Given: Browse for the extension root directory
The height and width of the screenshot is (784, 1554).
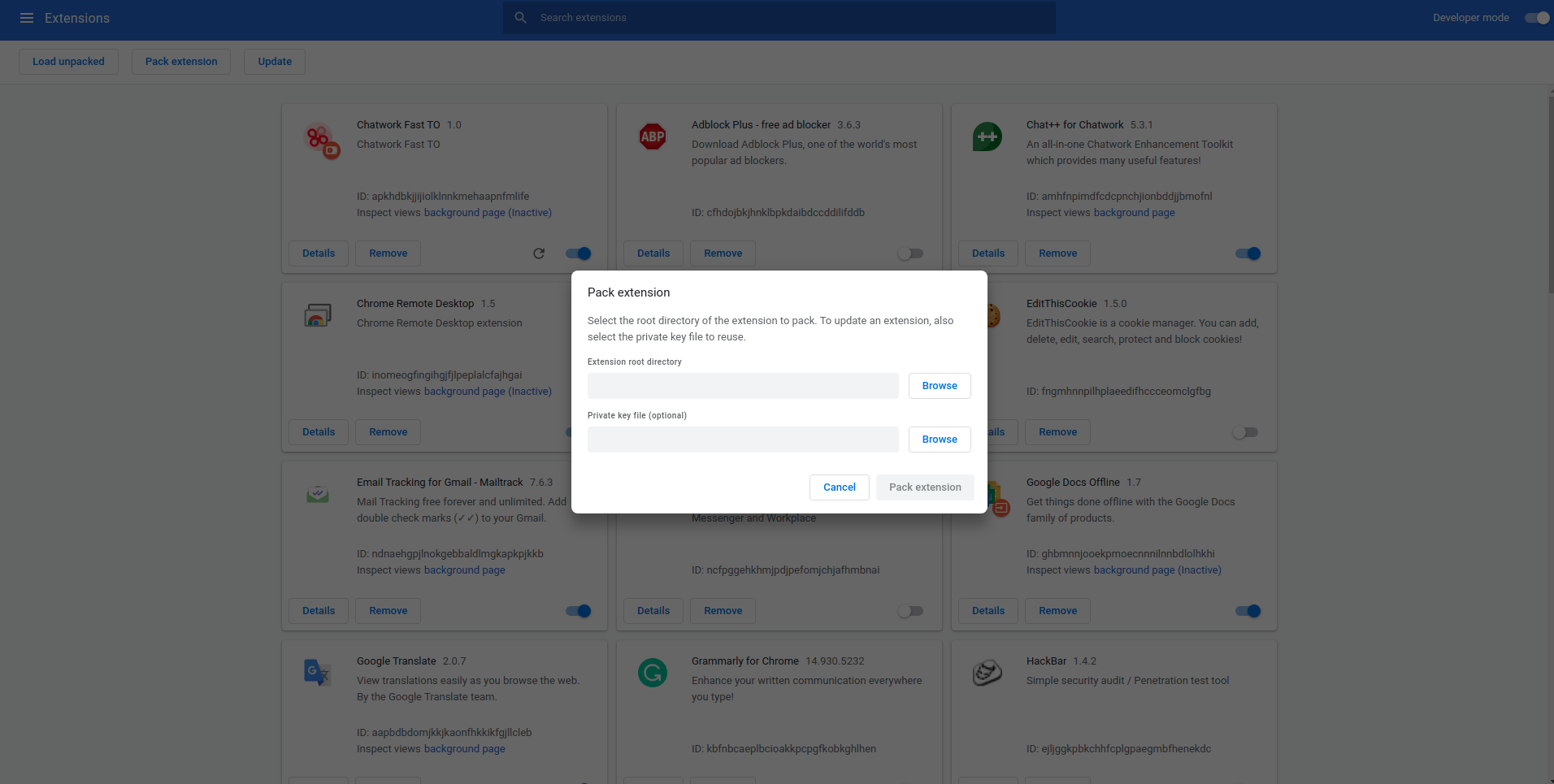Looking at the screenshot, I should (939, 385).
